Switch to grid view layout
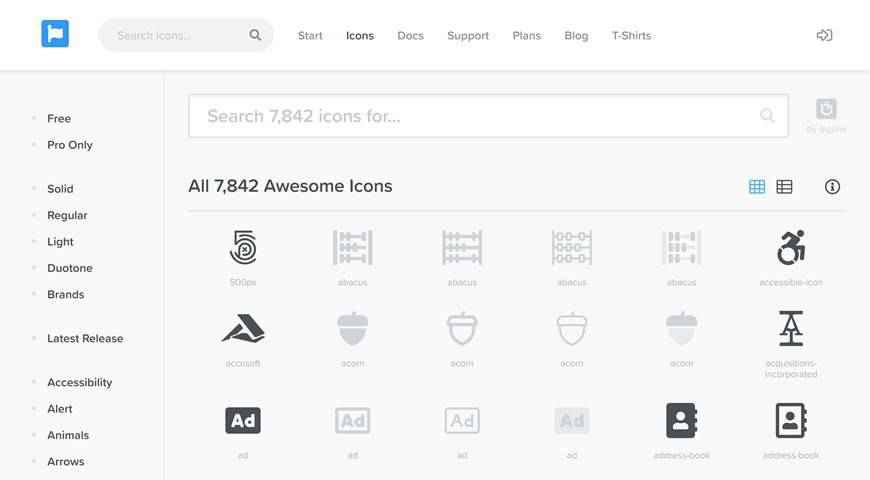Image resolution: width=870 pixels, height=480 pixels. [757, 186]
